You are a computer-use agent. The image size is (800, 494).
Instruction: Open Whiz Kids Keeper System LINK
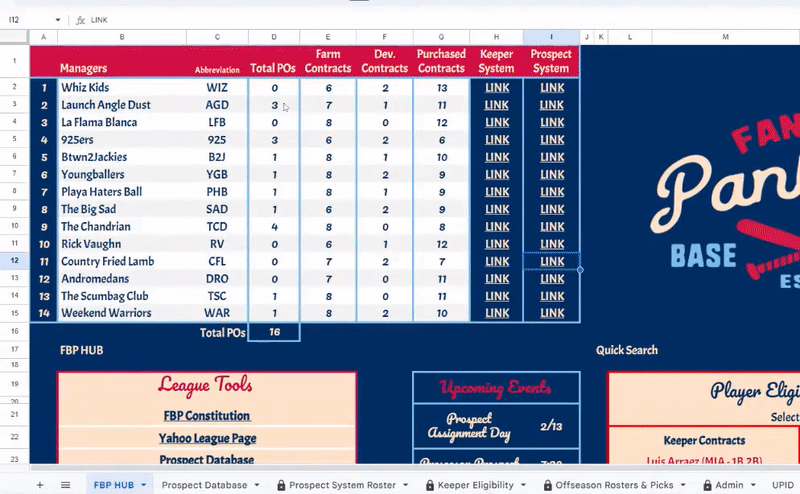tap(497, 88)
